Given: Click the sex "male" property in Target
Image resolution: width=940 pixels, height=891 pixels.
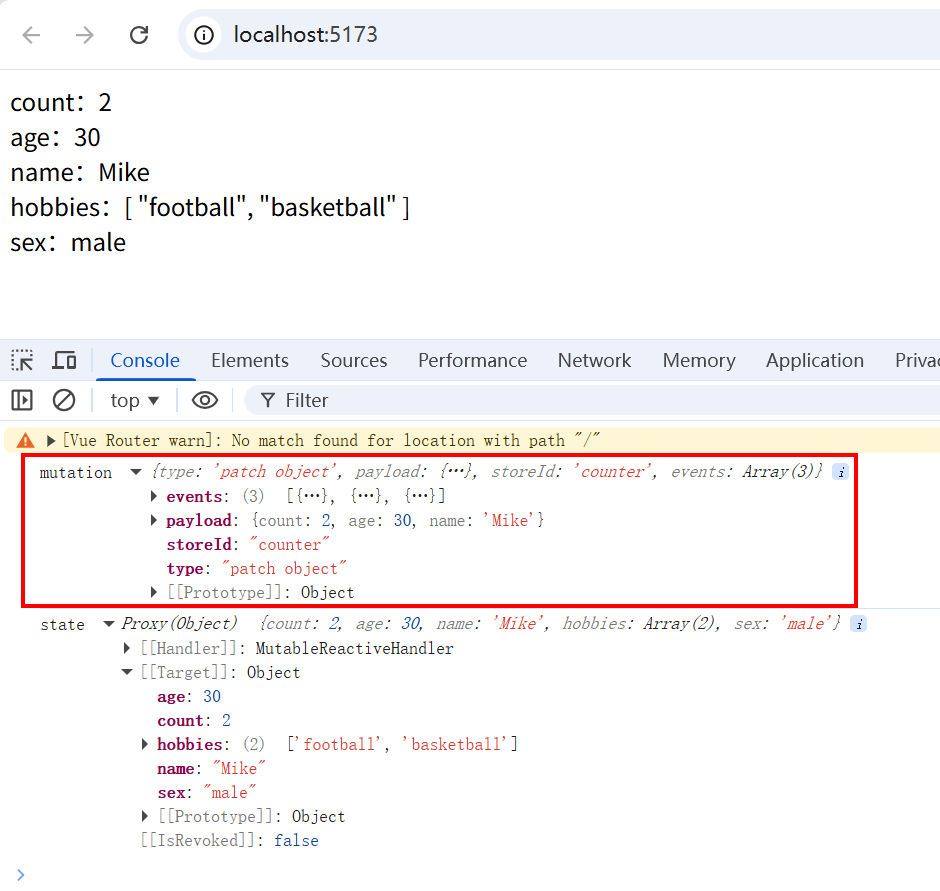Looking at the screenshot, I should pyautogui.click(x=207, y=792).
